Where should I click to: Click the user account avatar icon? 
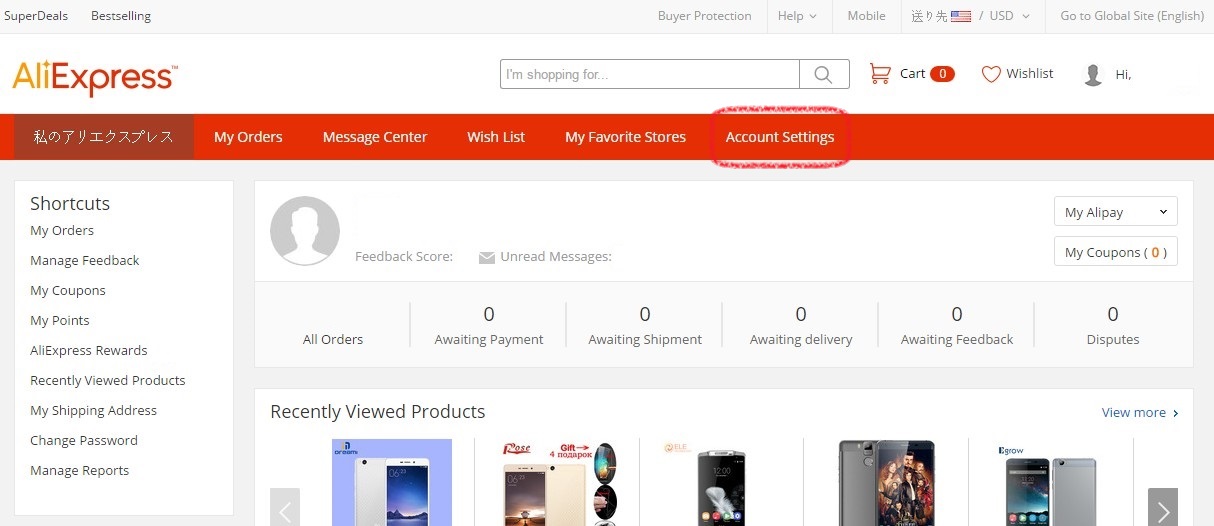pos(1093,75)
